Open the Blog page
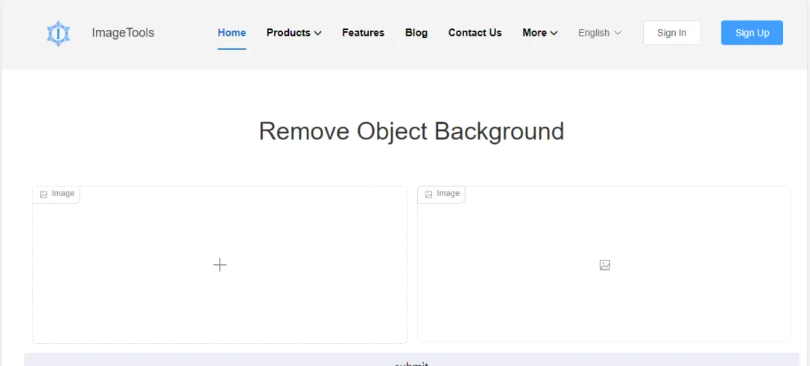 coord(416,33)
